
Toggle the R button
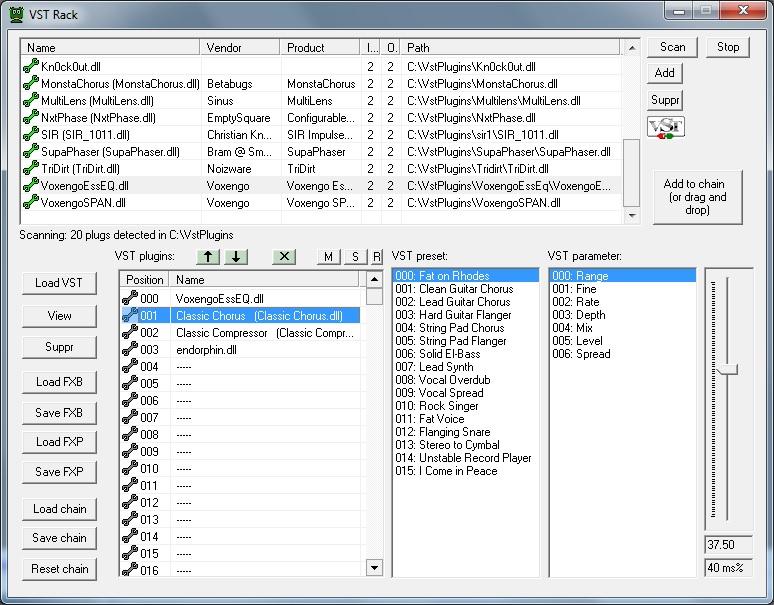(x=376, y=257)
